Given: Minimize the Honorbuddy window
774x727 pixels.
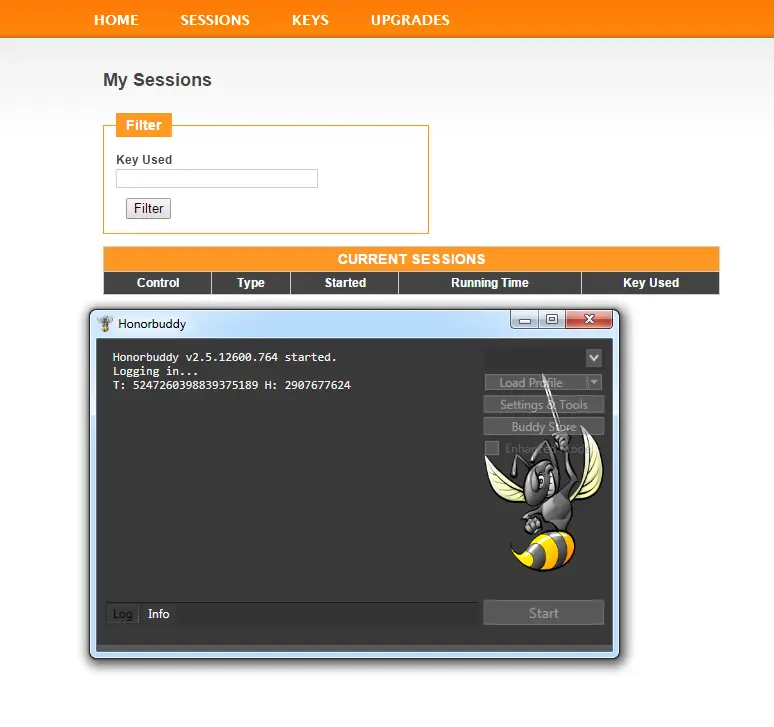Looking at the screenshot, I should click(525, 320).
